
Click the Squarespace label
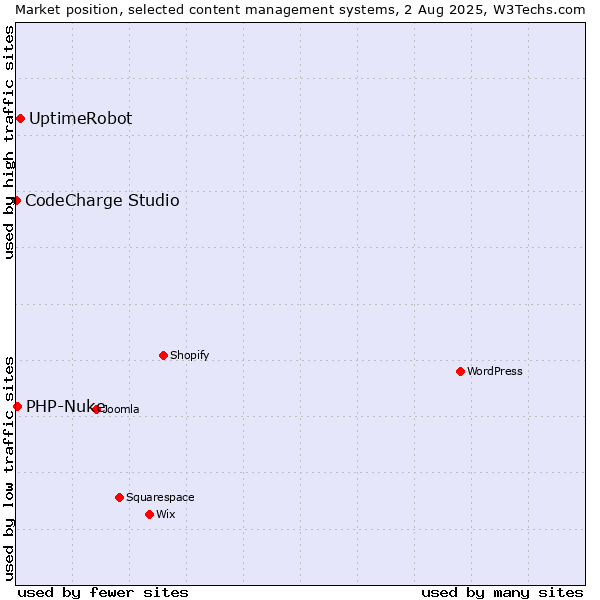tap(160, 497)
